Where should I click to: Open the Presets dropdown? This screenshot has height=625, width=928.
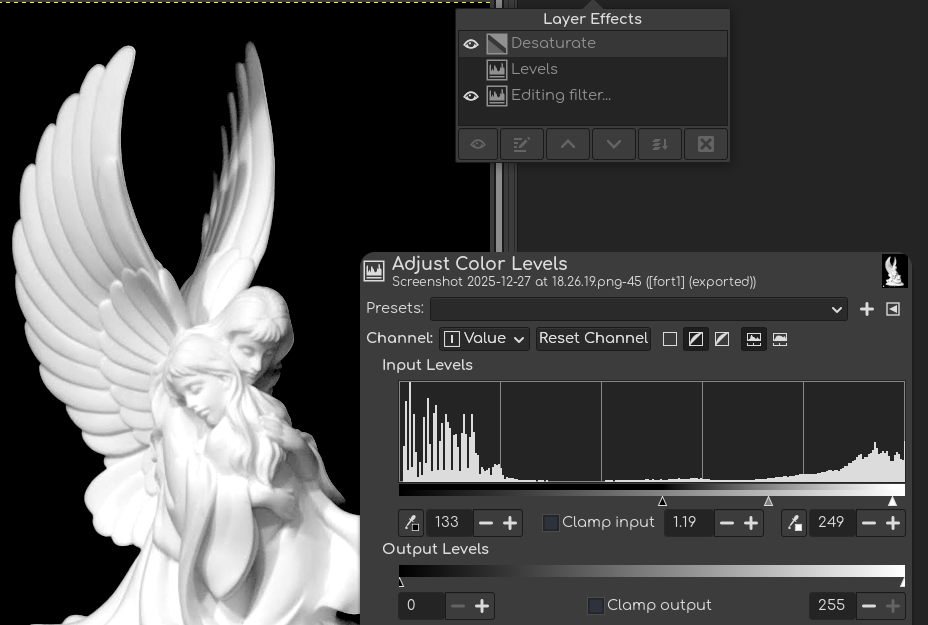[x=639, y=310]
